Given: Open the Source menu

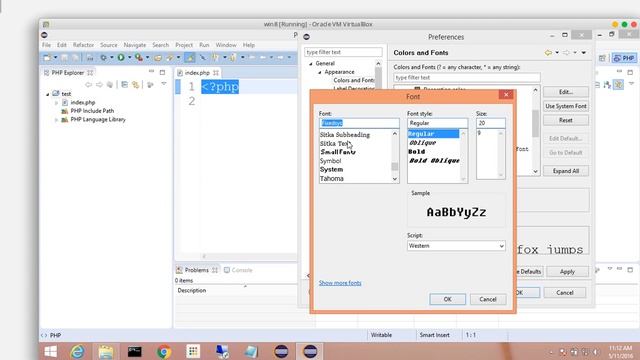Looking at the screenshot, I should coord(109,45).
